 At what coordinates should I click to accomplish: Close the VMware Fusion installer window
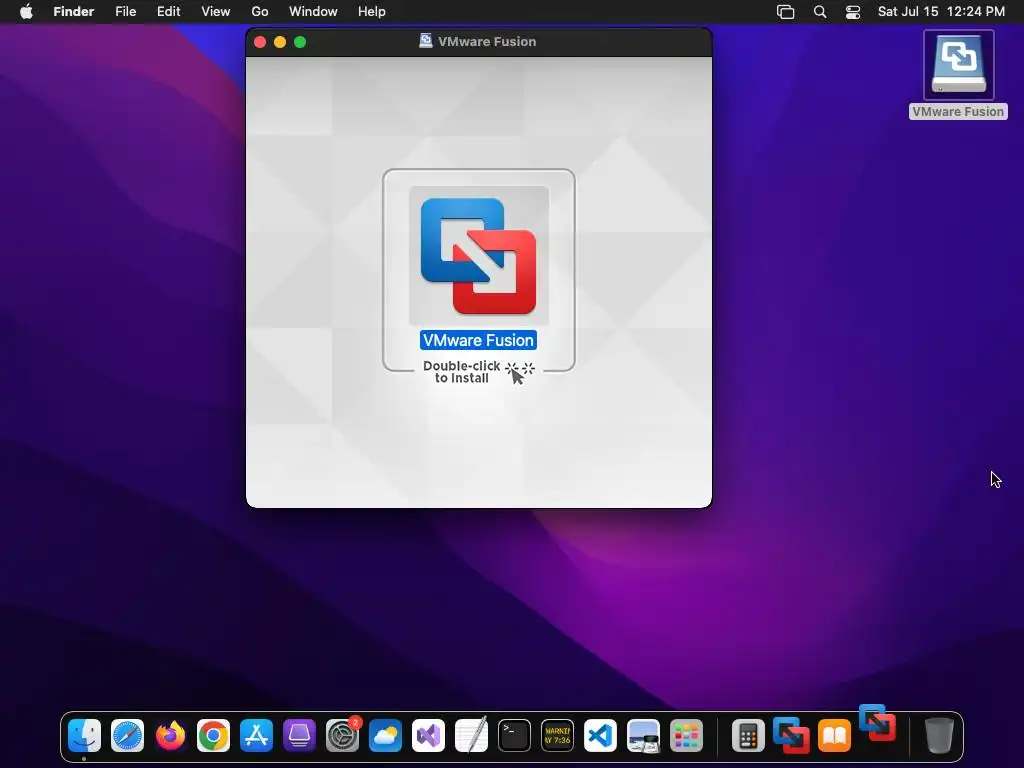tap(260, 42)
